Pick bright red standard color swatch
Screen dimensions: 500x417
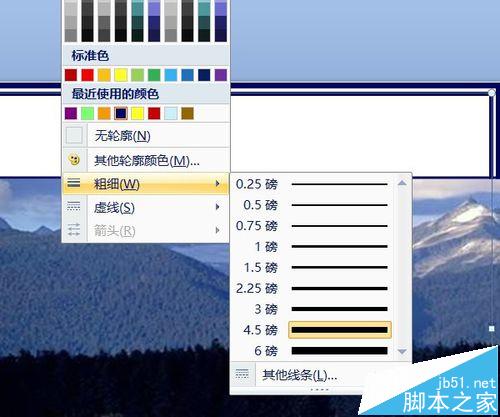click(x=88, y=75)
